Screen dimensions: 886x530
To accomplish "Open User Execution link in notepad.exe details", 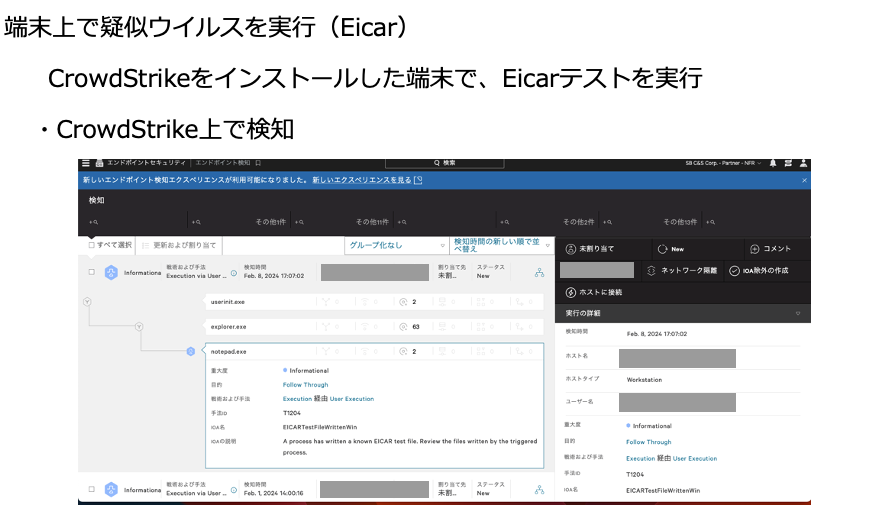I will point(351,399).
